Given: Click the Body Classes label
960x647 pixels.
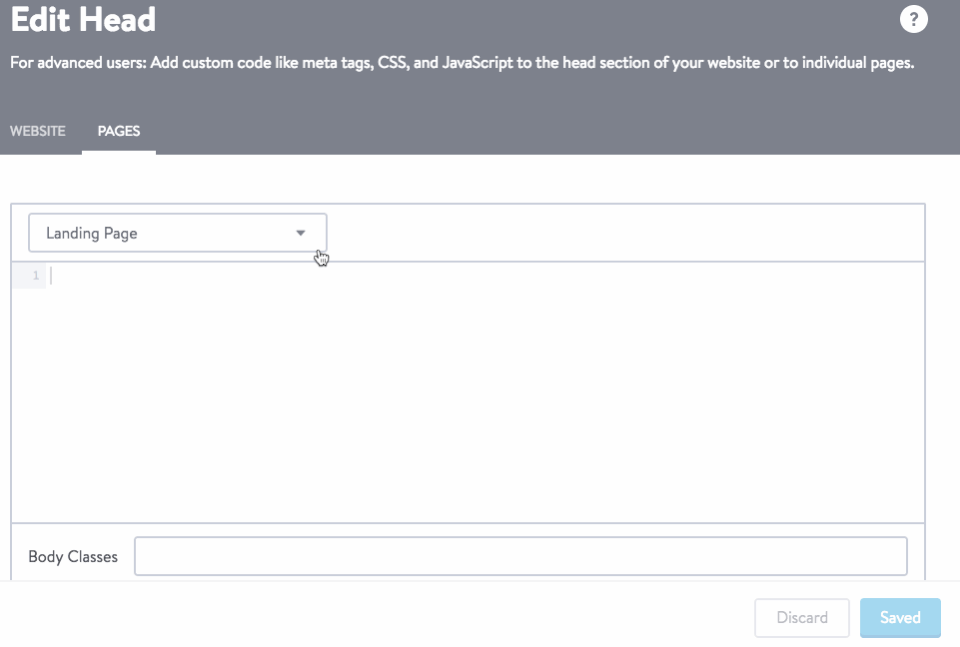Looking at the screenshot, I should click(x=73, y=556).
